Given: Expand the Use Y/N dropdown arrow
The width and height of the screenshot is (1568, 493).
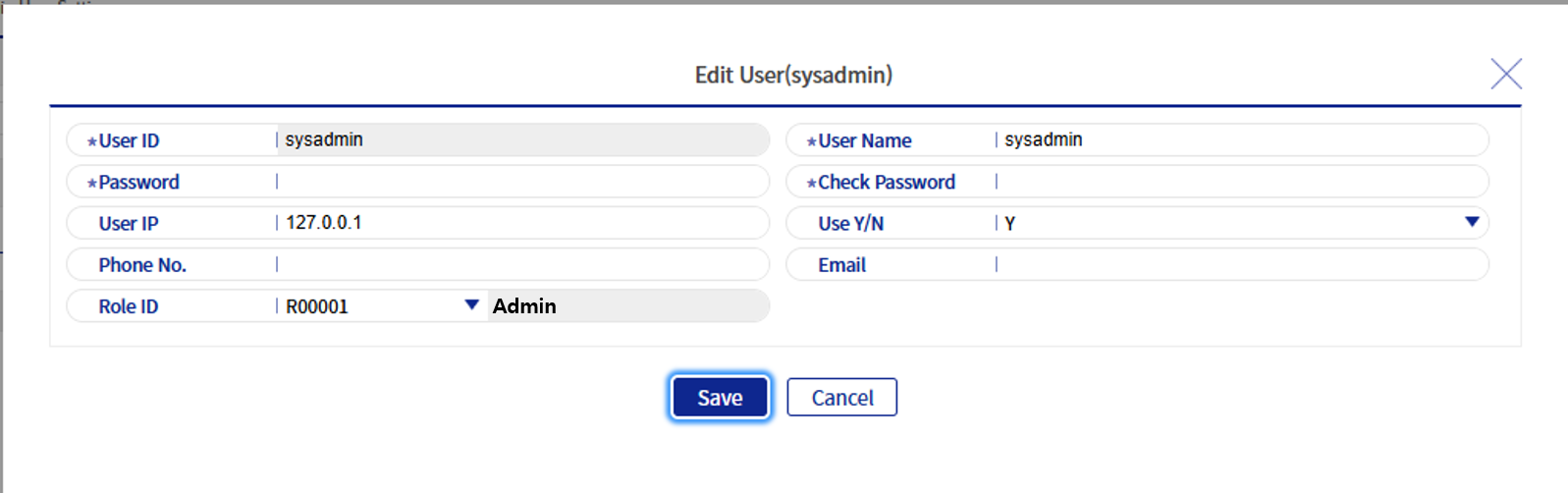Looking at the screenshot, I should [1471, 223].
